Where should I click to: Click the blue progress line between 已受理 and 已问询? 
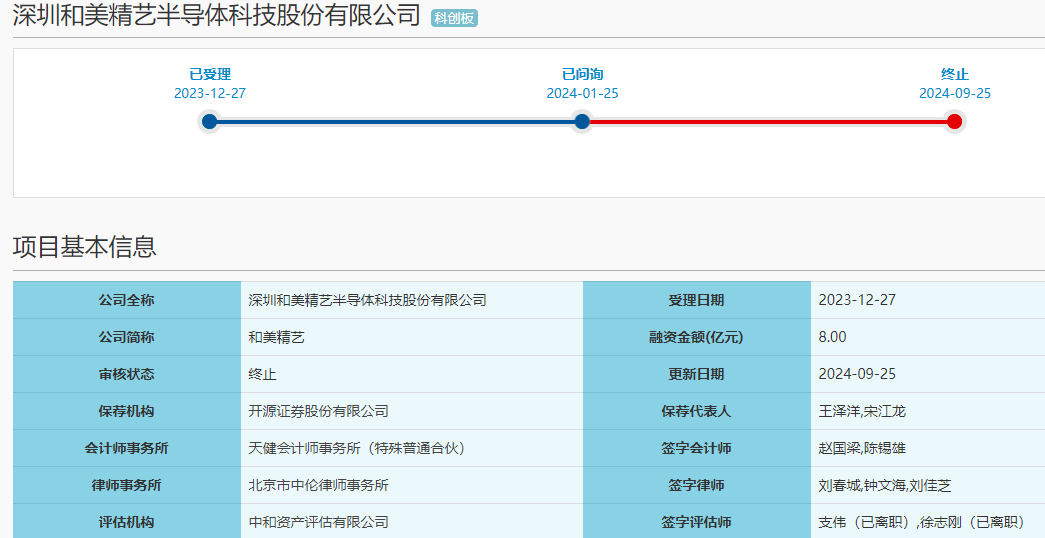tap(396, 121)
